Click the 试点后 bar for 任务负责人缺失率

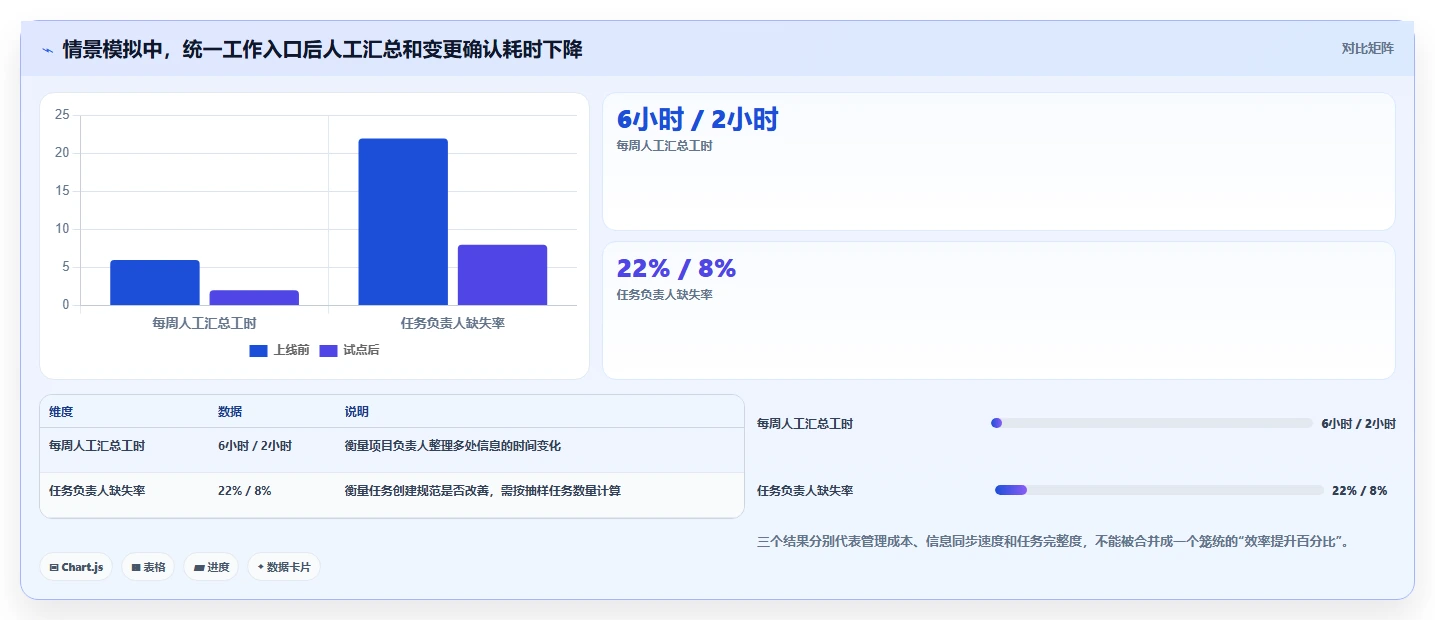[502, 275]
